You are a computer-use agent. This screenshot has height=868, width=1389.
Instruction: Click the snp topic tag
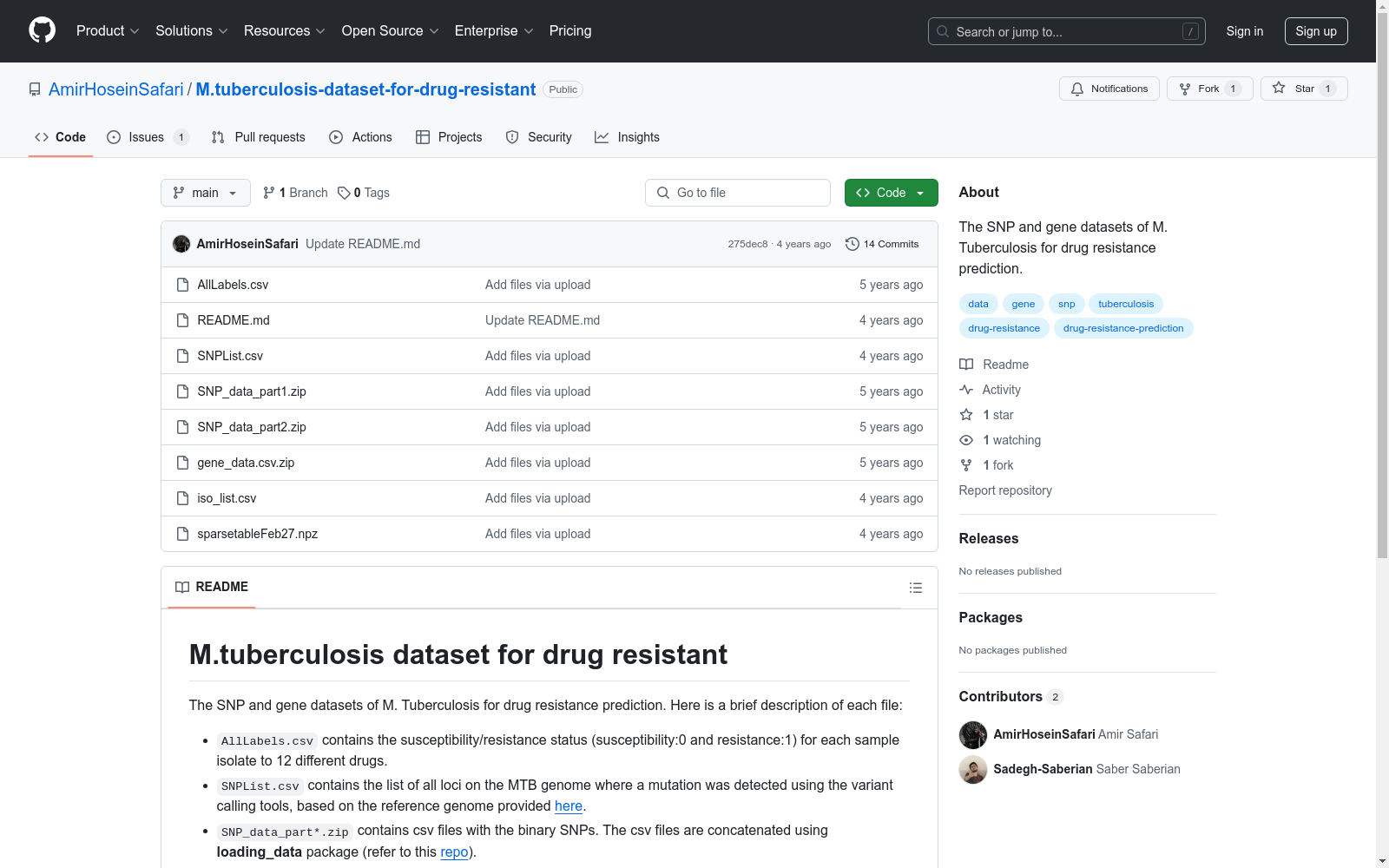click(x=1067, y=304)
